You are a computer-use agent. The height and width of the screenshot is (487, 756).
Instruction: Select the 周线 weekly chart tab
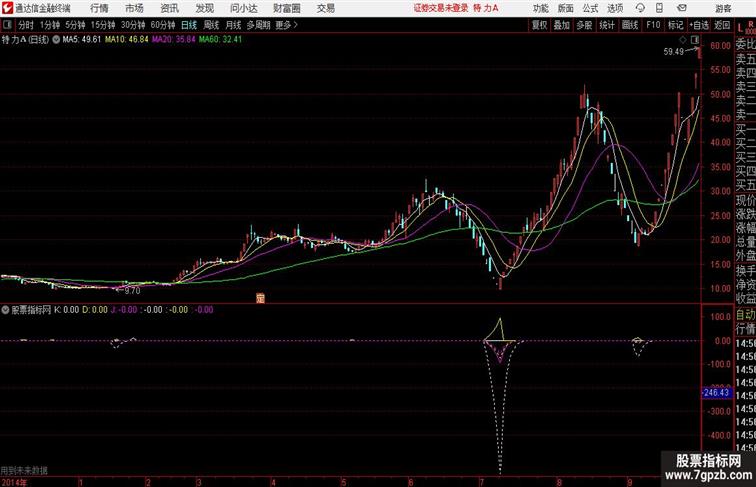pyautogui.click(x=211, y=25)
